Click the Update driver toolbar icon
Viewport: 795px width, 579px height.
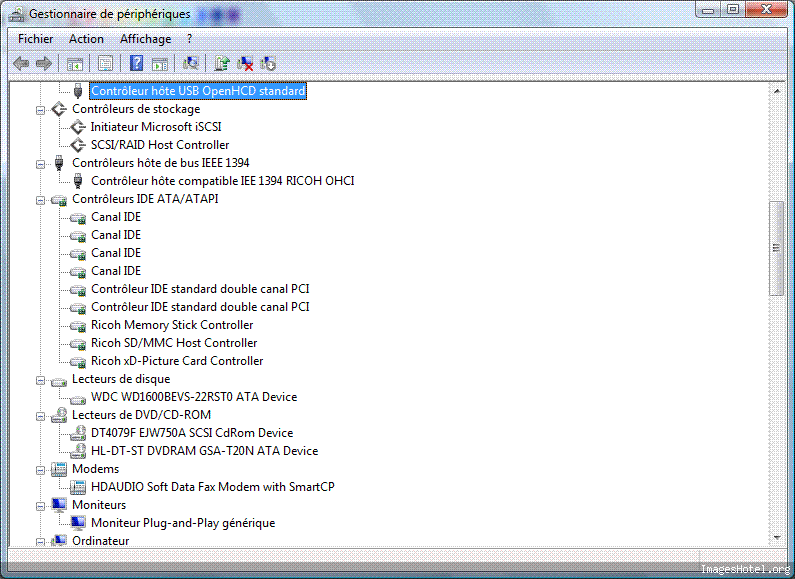coord(222,64)
